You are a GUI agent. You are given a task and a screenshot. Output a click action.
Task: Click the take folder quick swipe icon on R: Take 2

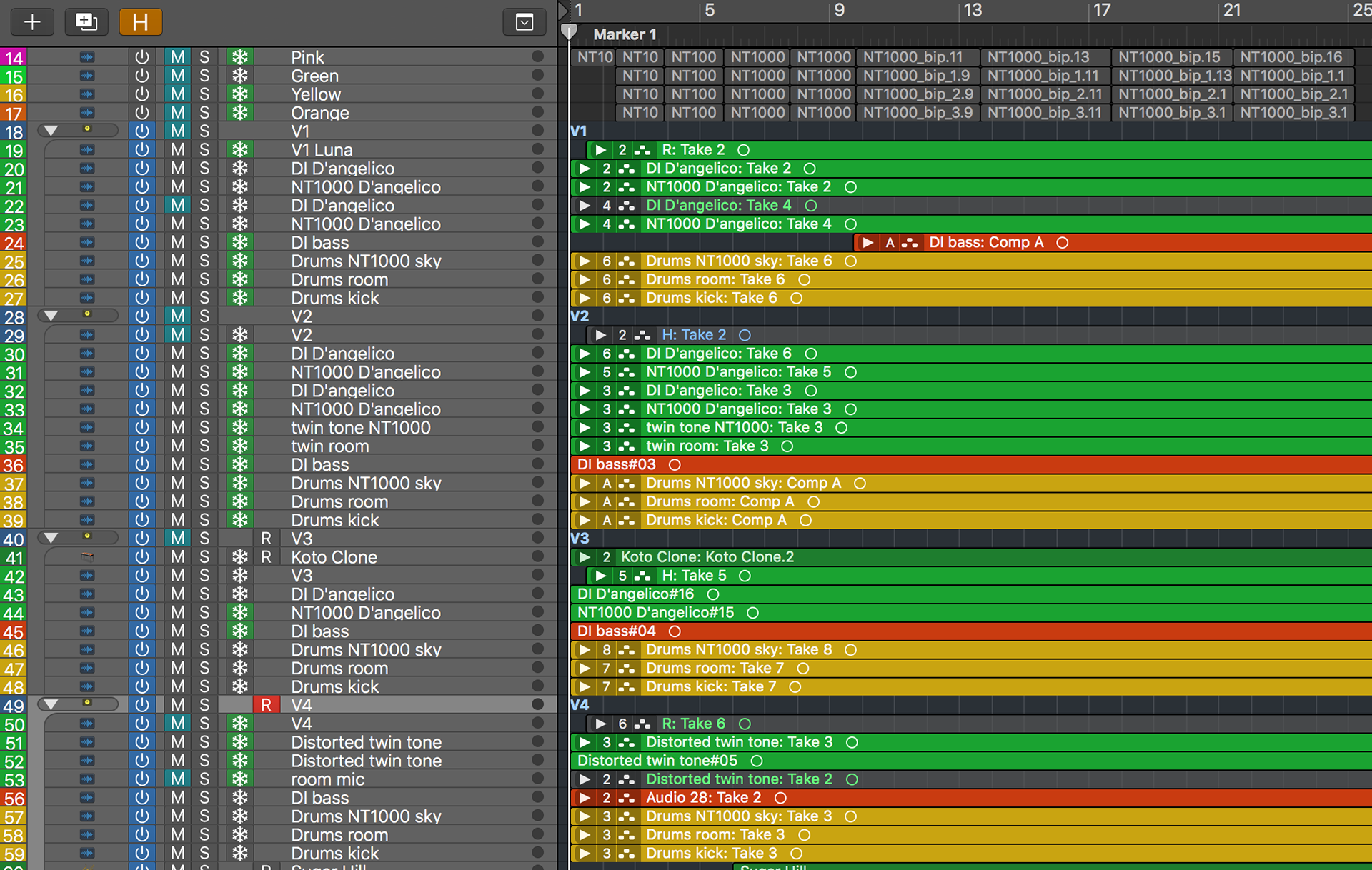coord(642,150)
